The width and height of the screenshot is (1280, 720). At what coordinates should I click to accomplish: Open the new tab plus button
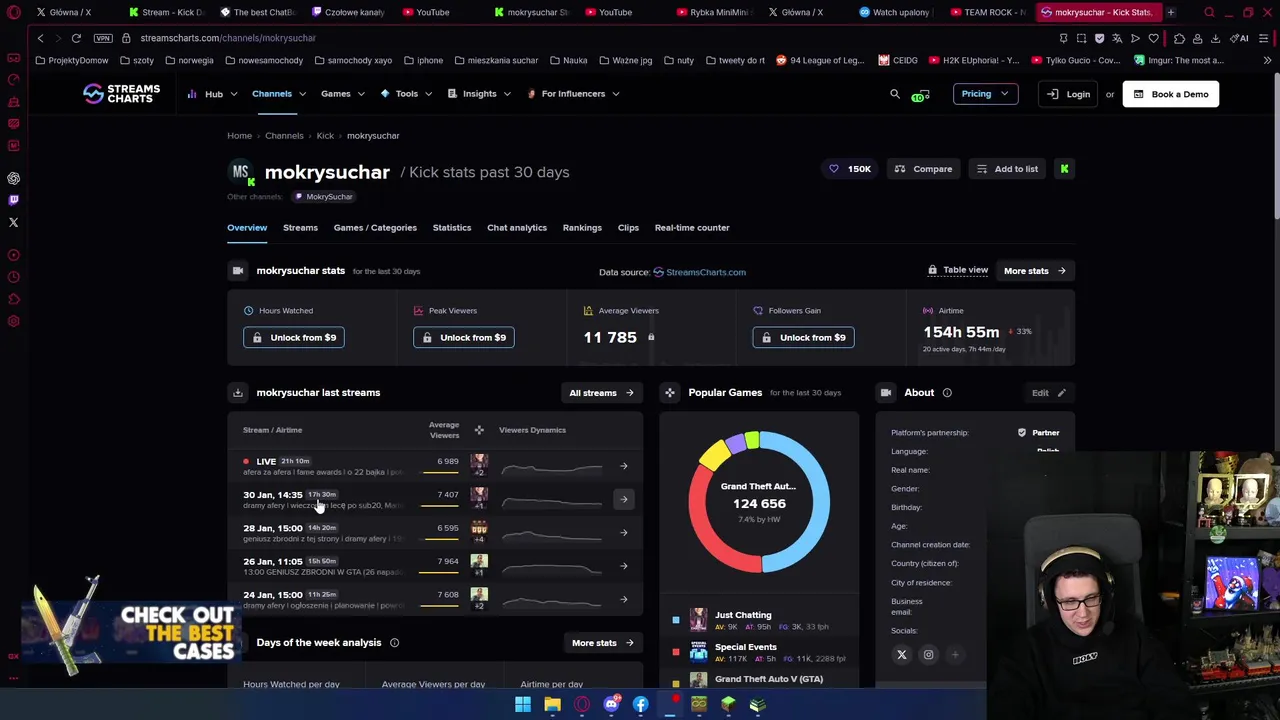coord(1170,12)
